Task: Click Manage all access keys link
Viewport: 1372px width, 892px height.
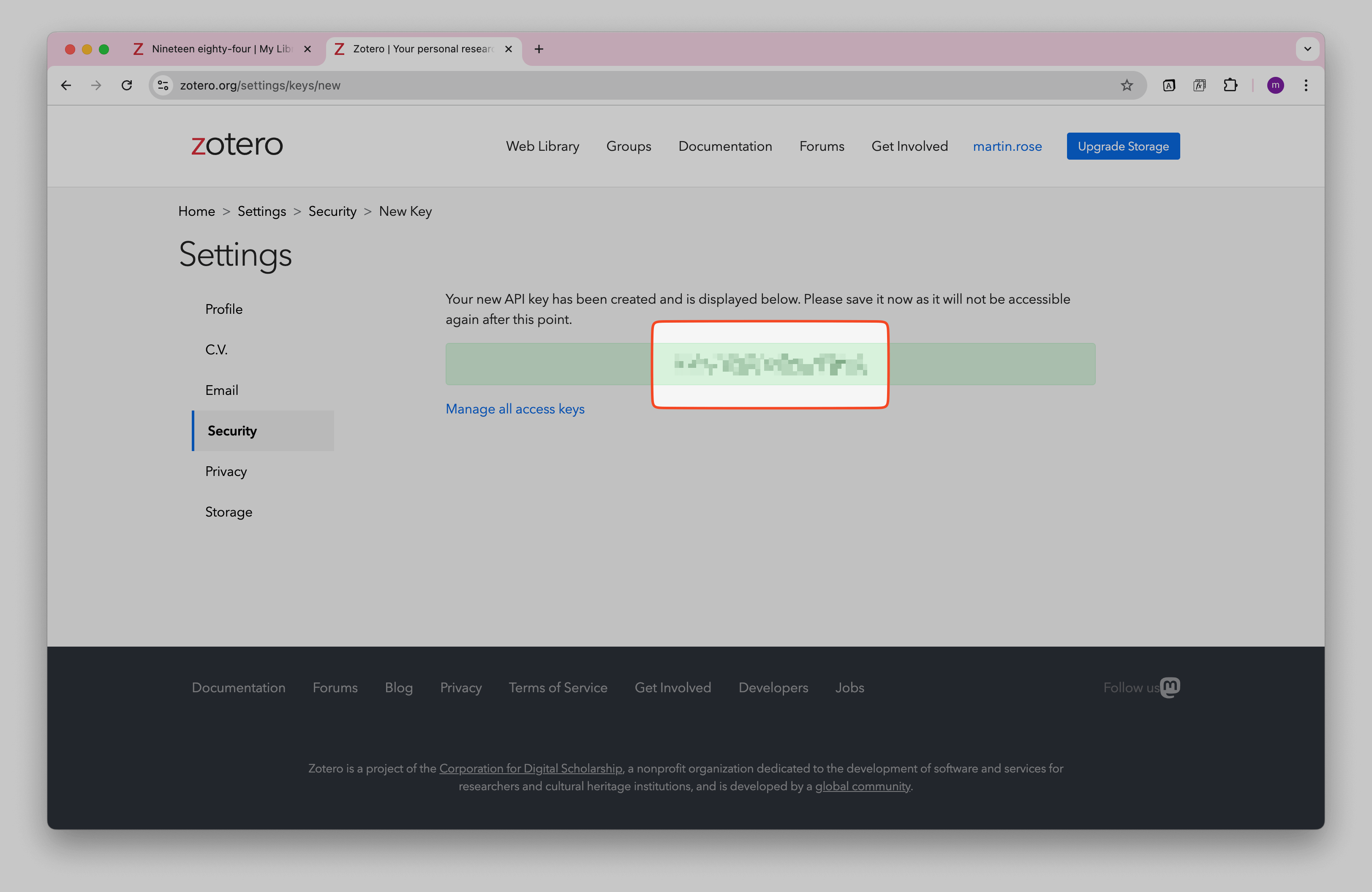Action: pos(515,409)
